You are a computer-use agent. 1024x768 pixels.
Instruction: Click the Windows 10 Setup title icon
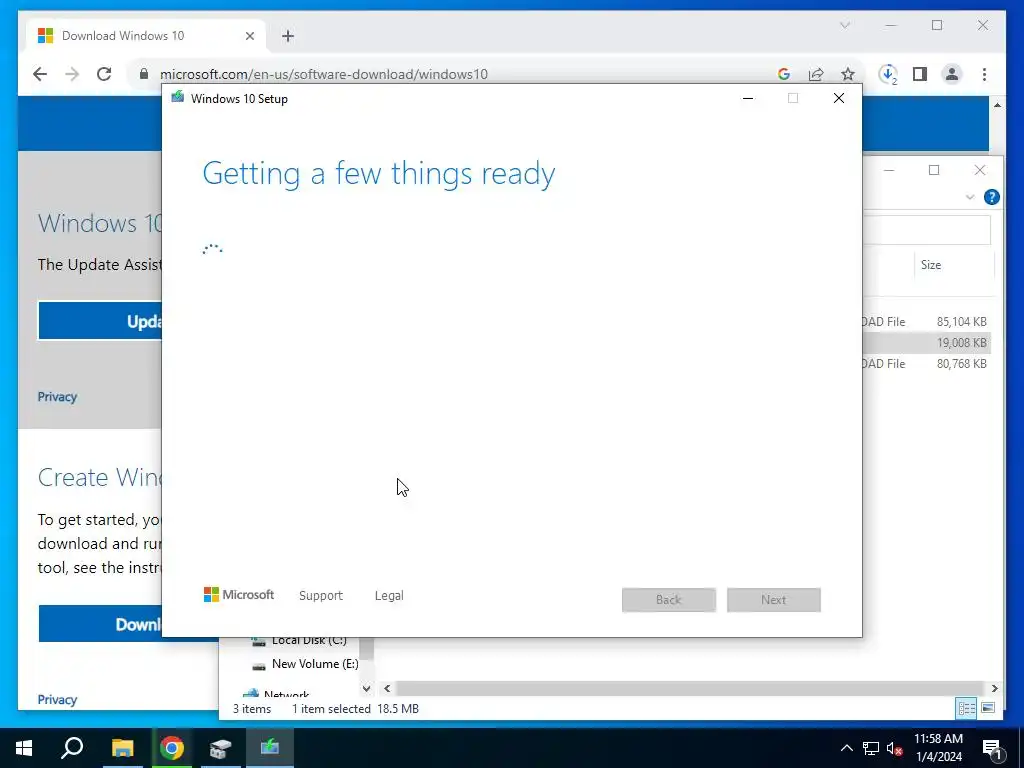coord(178,98)
